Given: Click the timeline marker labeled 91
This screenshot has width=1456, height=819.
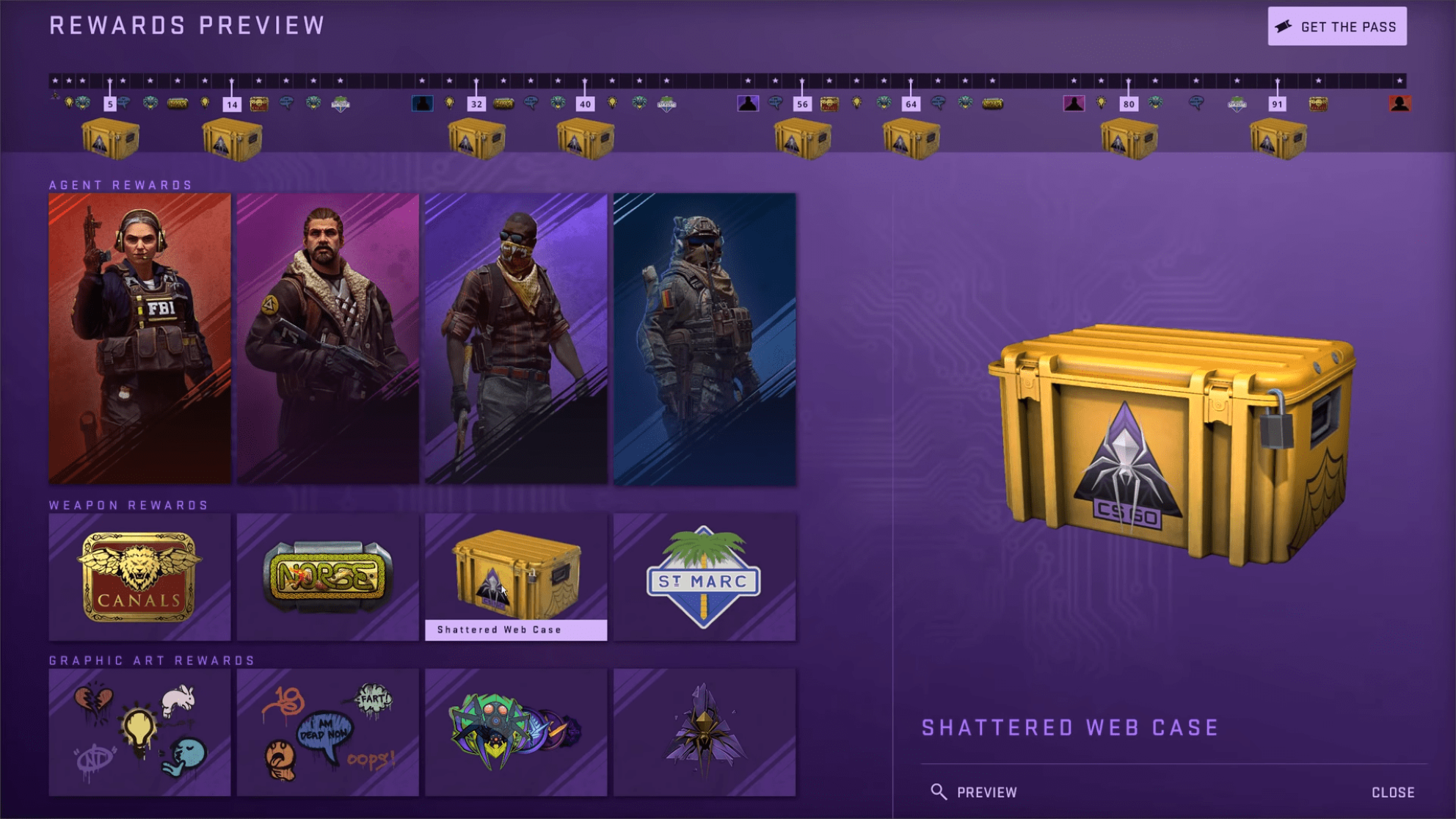Looking at the screenshot, I should click(x=1277, y=104).
